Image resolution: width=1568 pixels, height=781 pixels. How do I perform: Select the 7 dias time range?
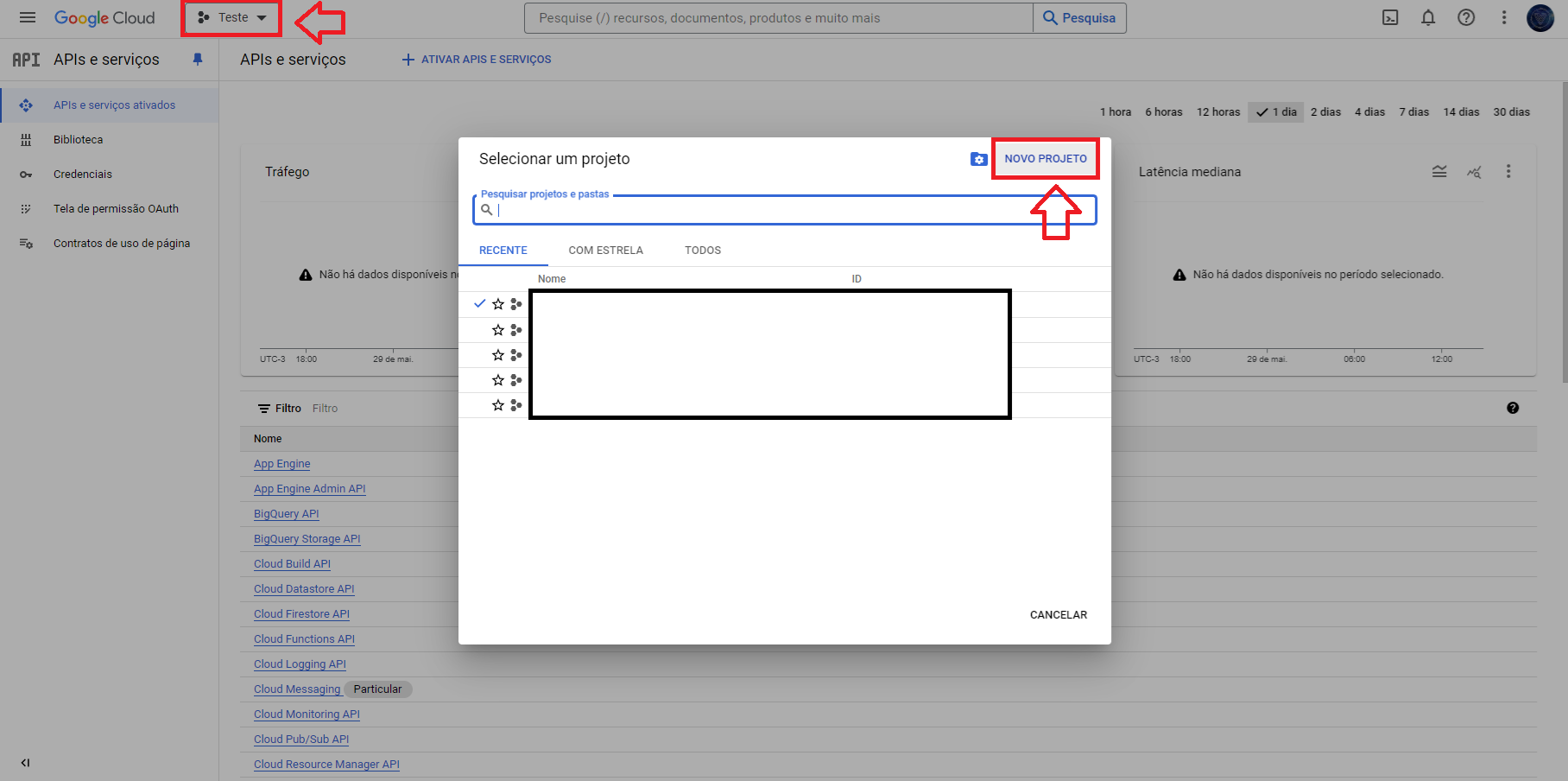pos(1413,112)
